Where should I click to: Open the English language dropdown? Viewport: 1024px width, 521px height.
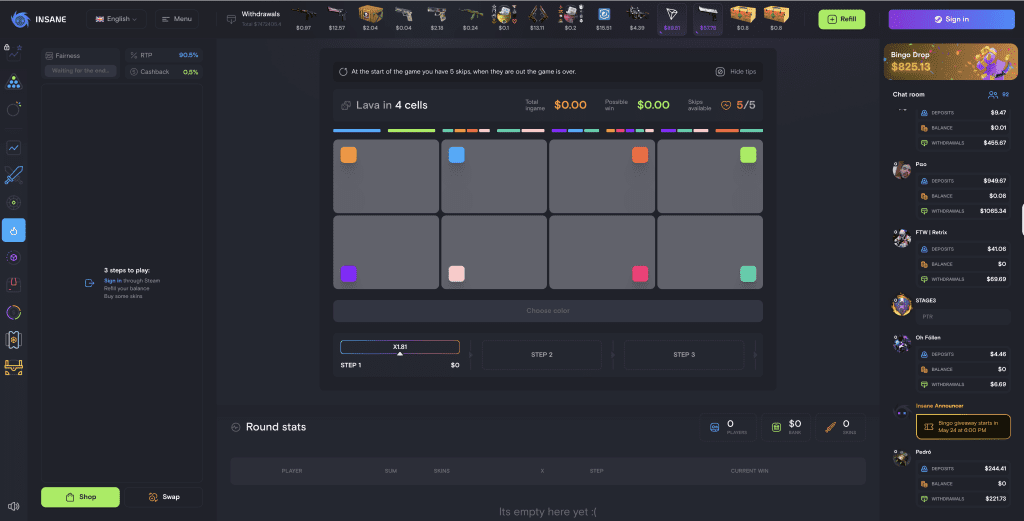point(116,19)
